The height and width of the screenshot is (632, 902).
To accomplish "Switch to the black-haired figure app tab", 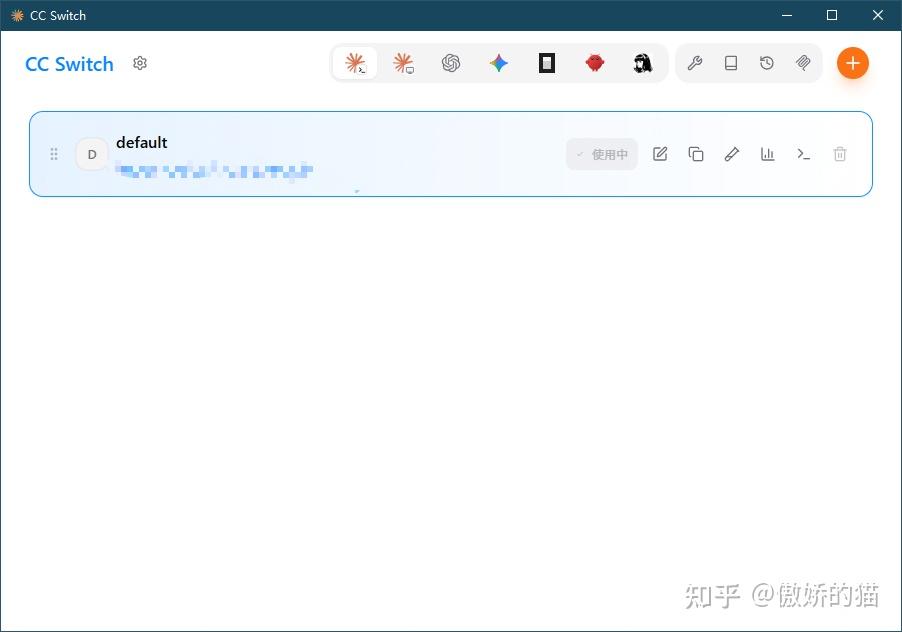I will (643, 63).
